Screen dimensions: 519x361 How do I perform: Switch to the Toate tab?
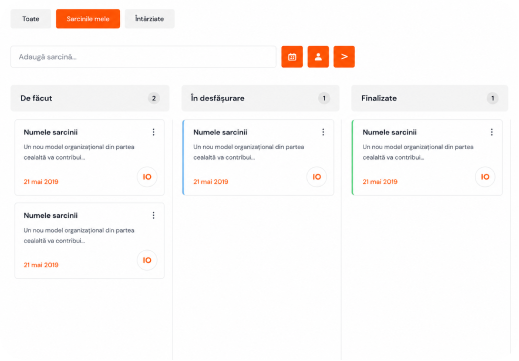coord(31,19)
